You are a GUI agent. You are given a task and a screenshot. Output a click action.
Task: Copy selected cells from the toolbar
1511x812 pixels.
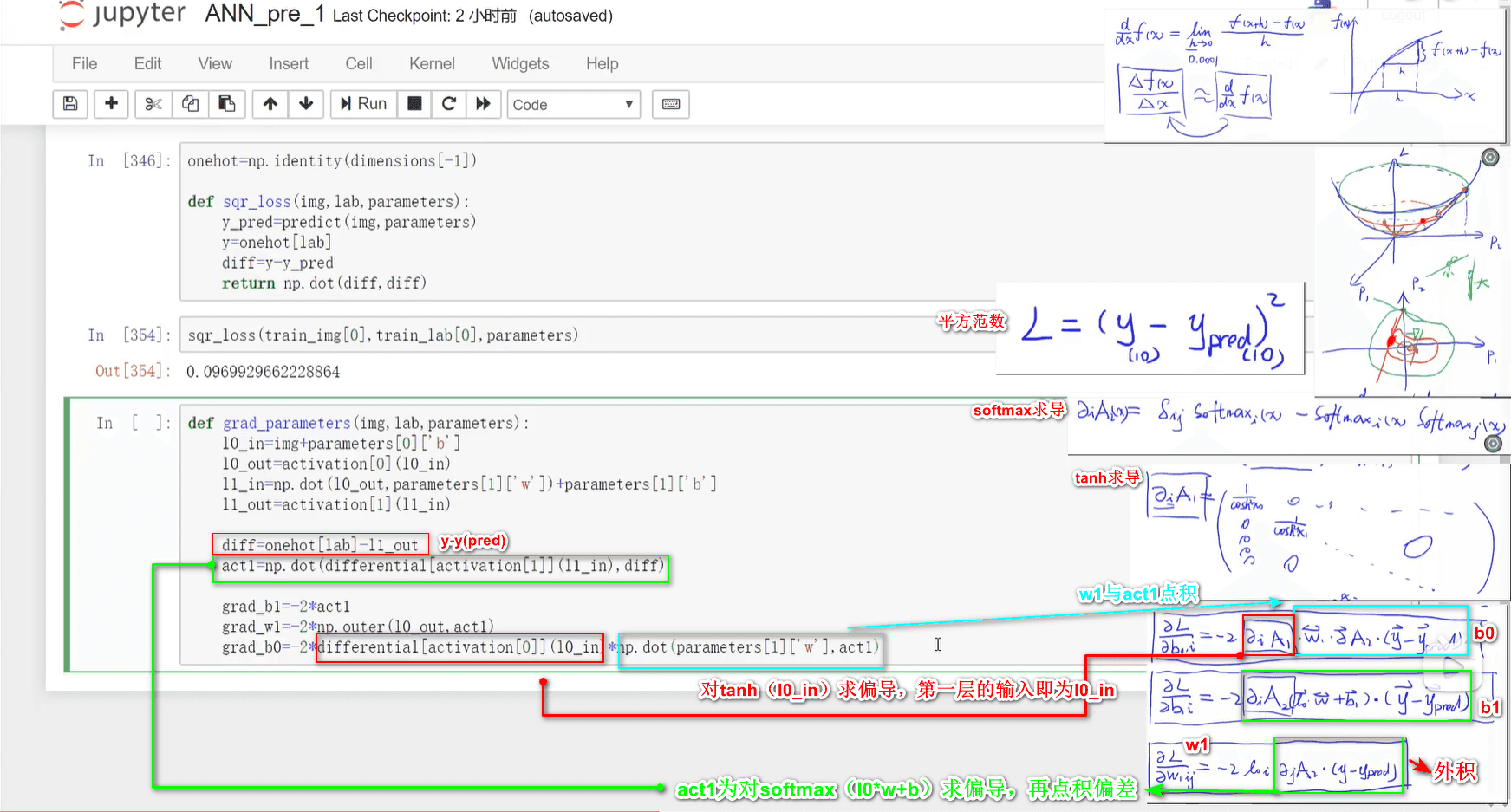(190, 104)
